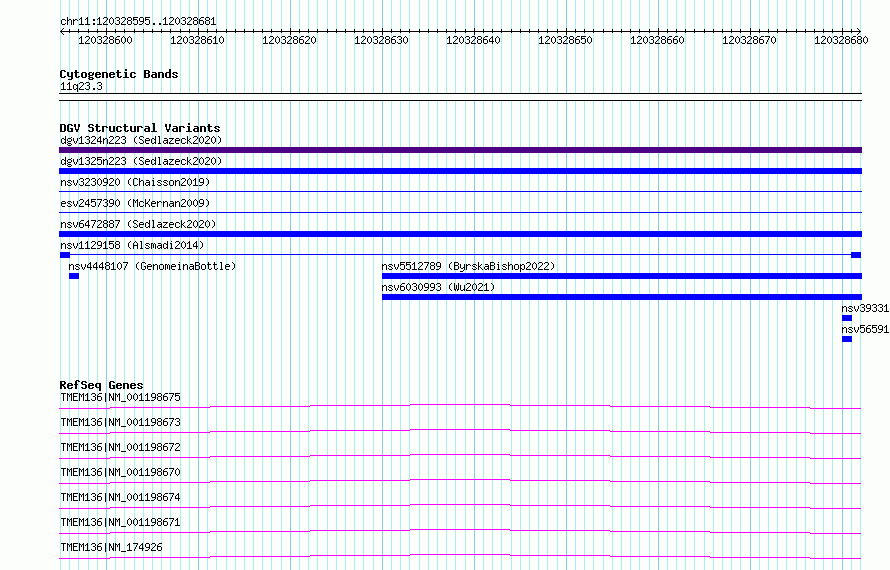The image size is (890, 570).
Task: Click the thick blue nsv6472887 variant bar
Action: coord(460,234)
